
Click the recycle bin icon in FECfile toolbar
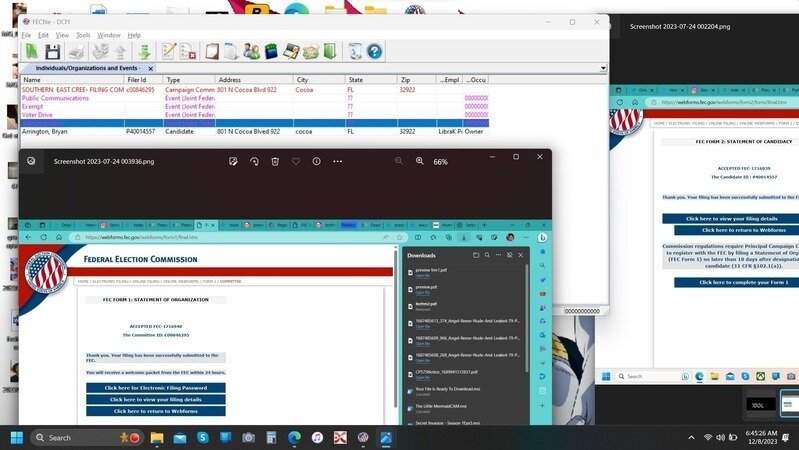355,51
